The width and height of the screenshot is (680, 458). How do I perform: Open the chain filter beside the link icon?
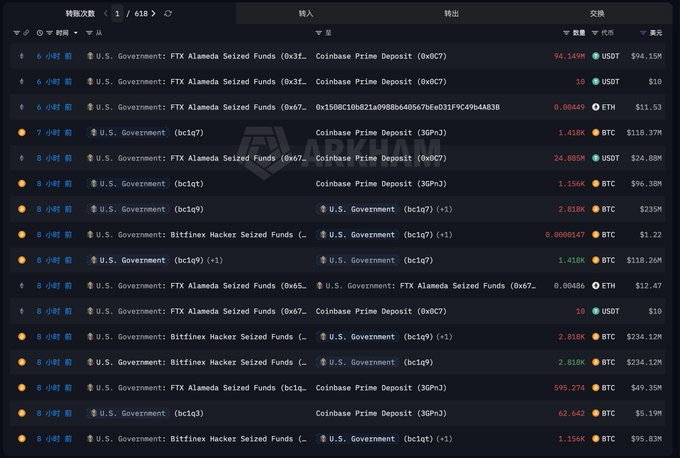click(16, 33)
